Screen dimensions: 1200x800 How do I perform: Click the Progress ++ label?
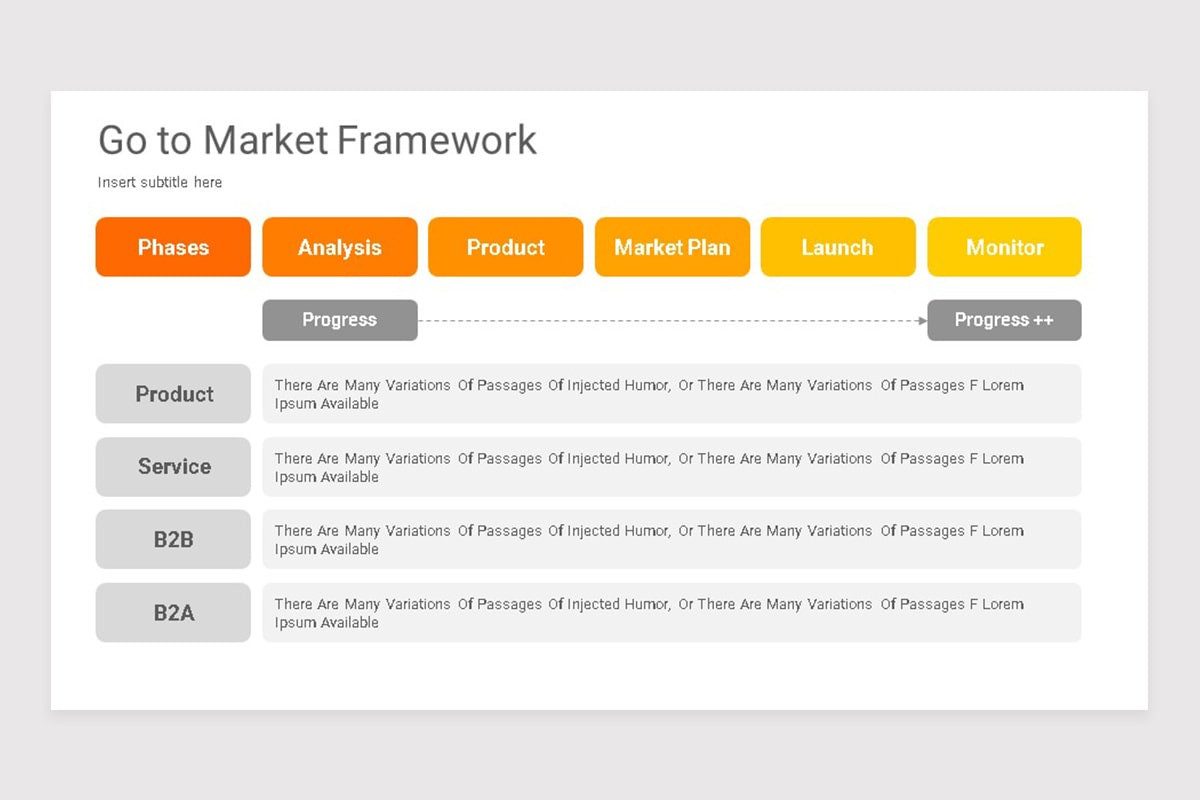click(1004, 320)
